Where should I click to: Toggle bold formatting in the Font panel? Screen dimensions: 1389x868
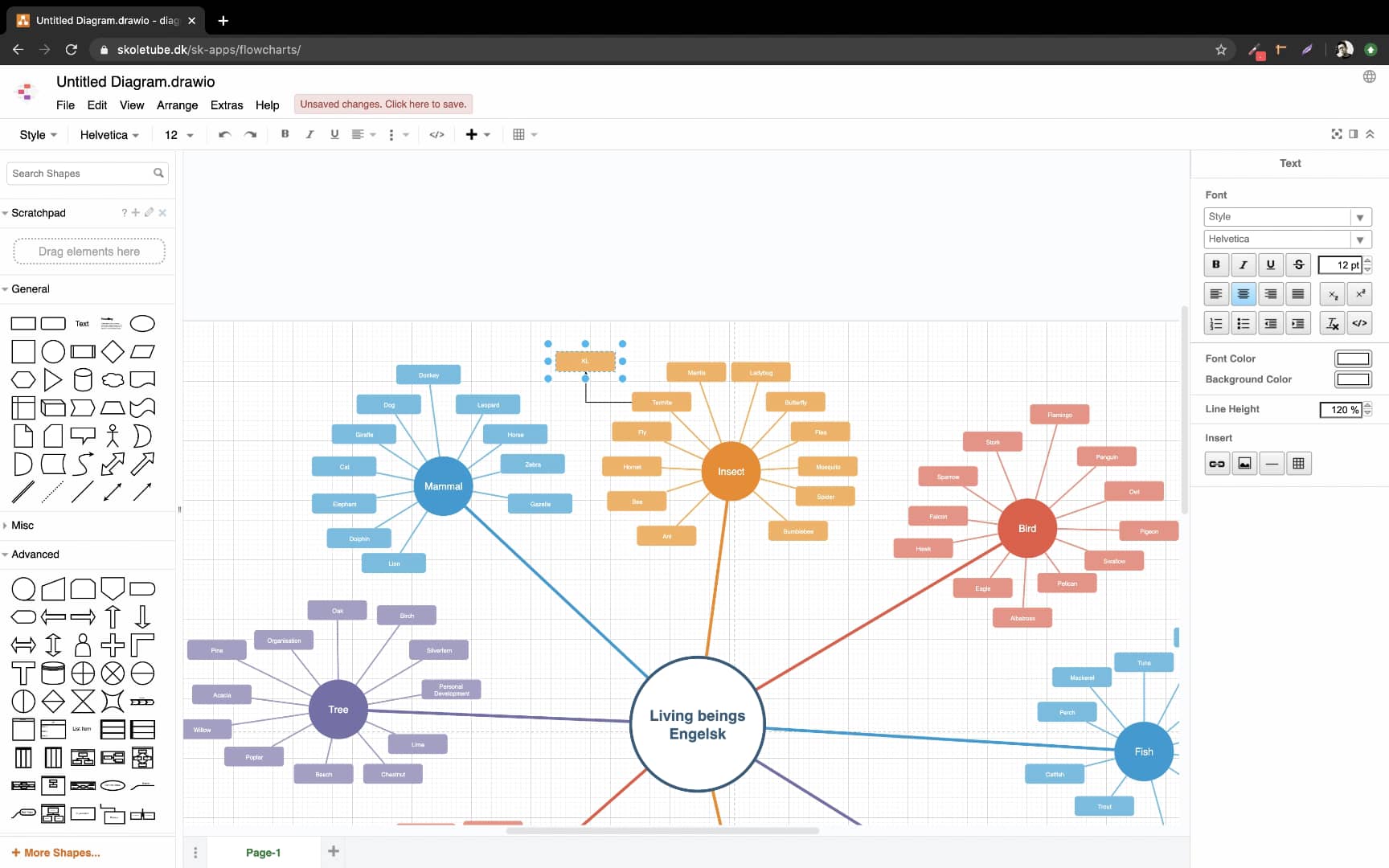[x=1216, y=264]
